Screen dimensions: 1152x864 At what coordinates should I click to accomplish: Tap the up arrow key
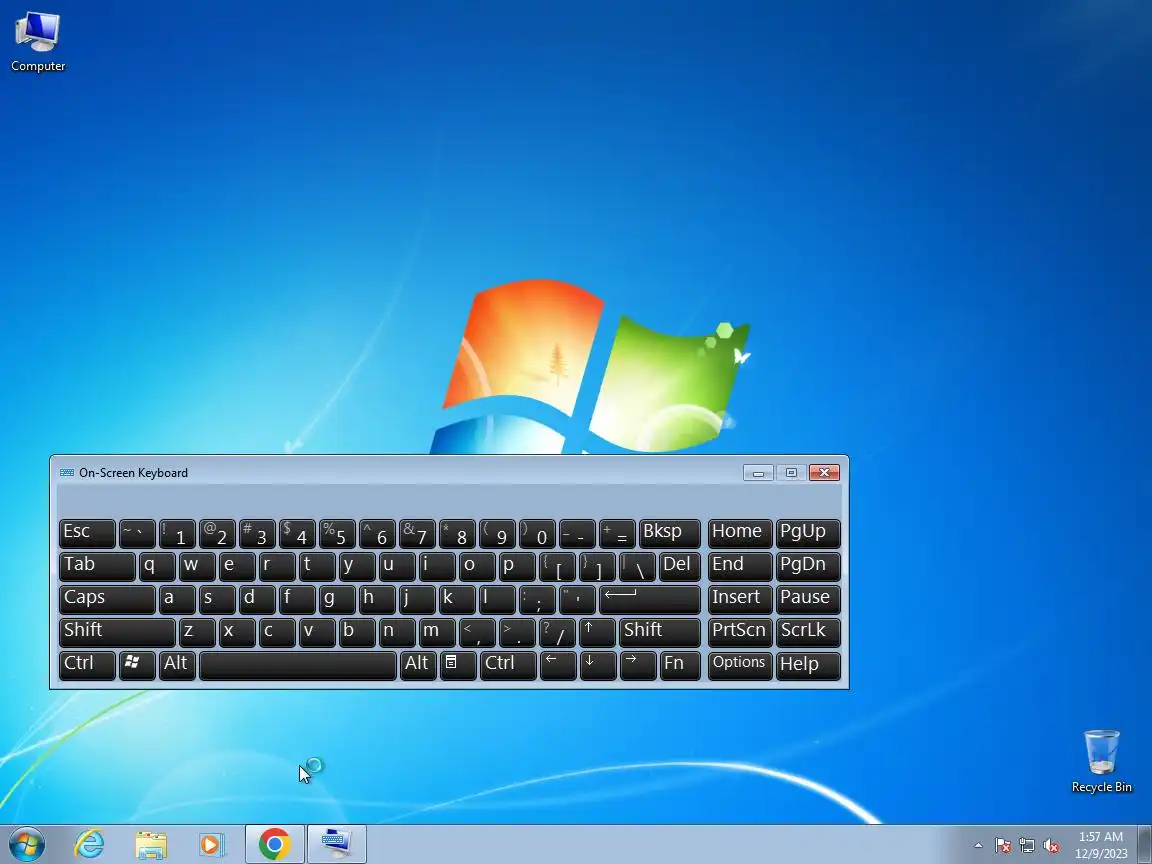[x=596, y=633]
